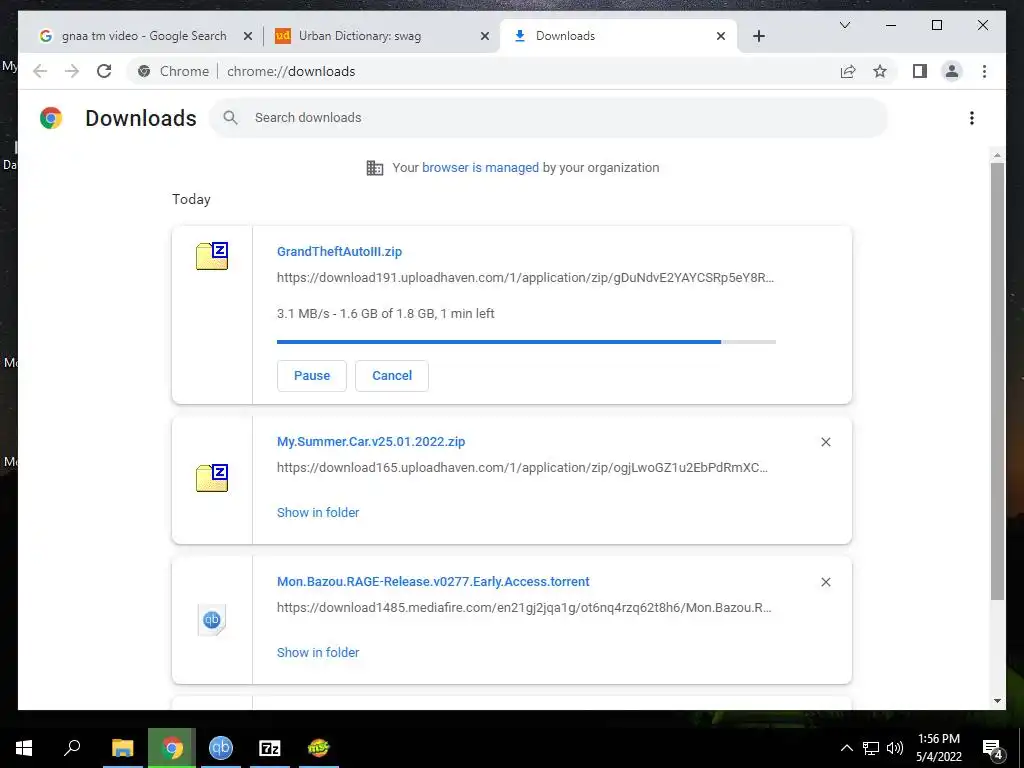Open the network status tray icon

click(x=871, y=748)
